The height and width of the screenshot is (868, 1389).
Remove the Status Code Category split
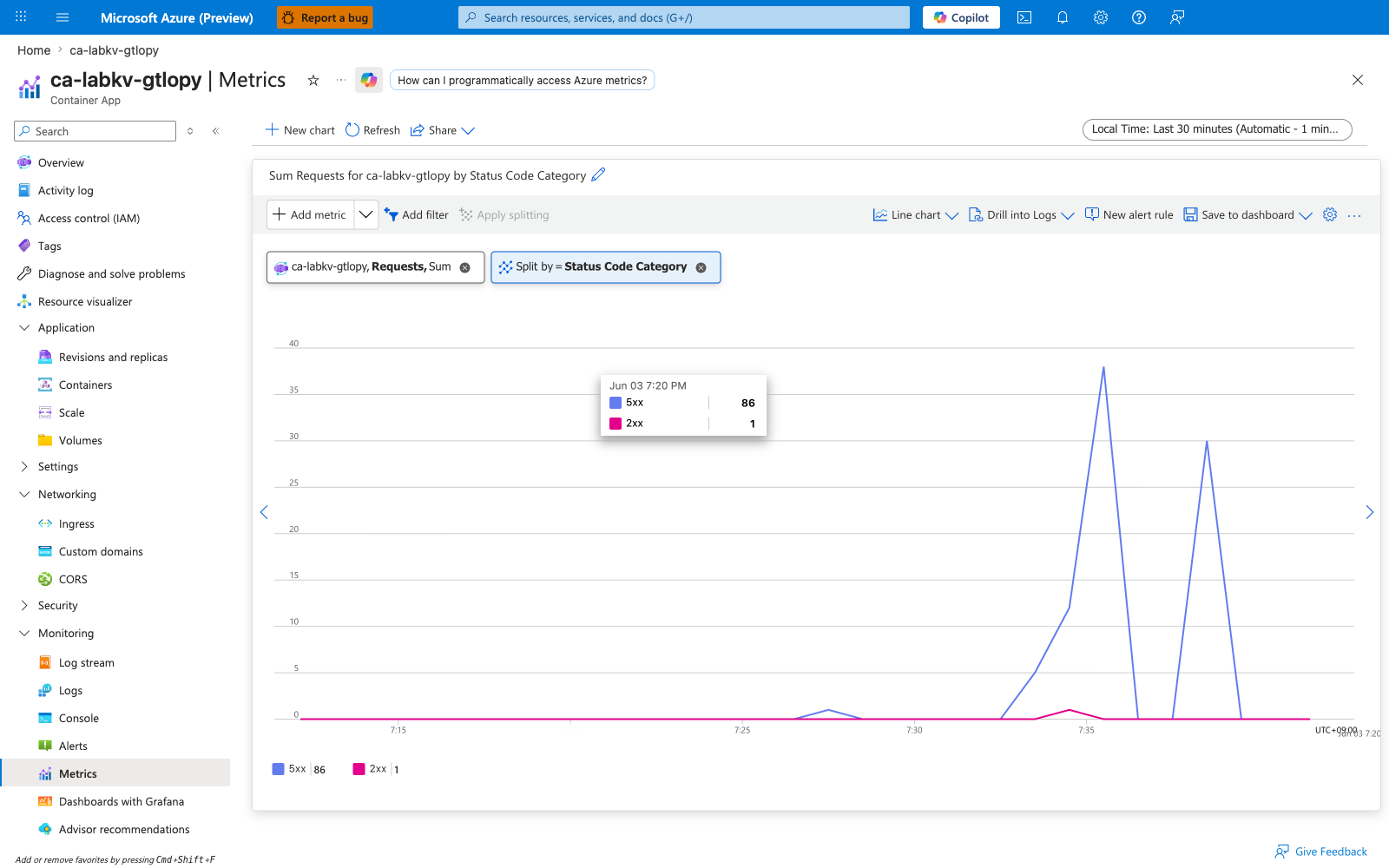coord(701,267)
